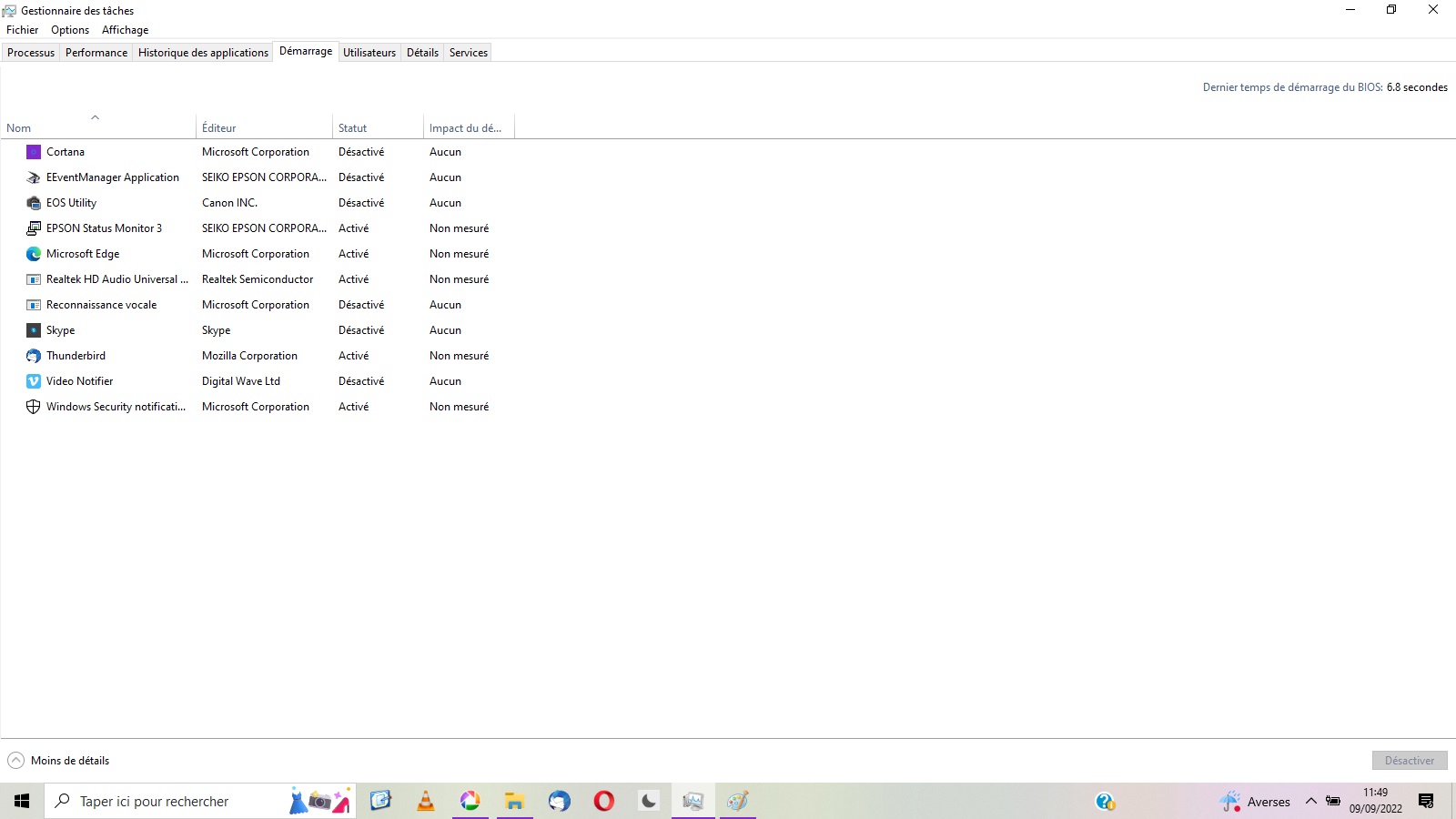
Task: Click the Microsoft Edge icon in list
Action: (x=34, y=254)
